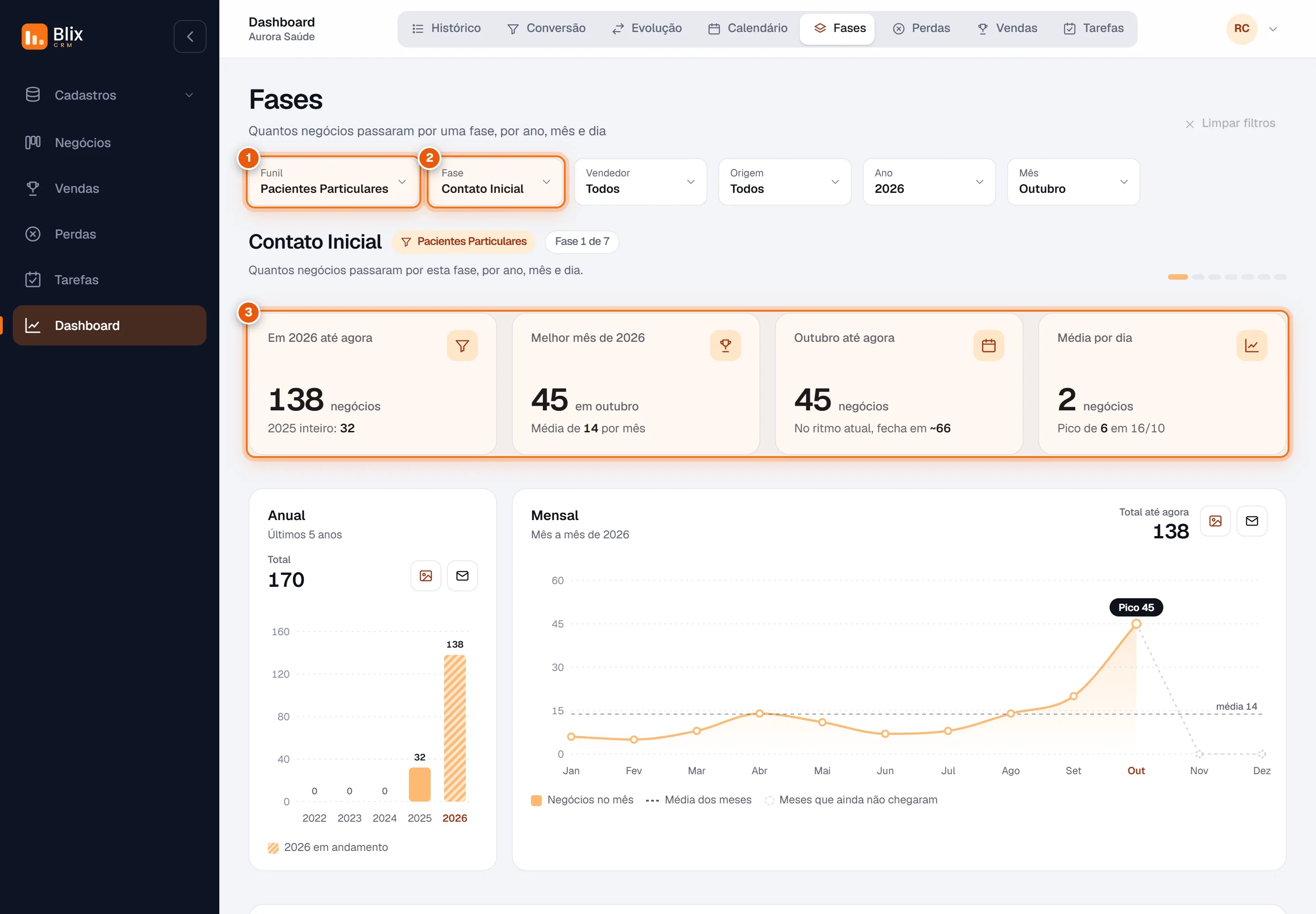1316x914 pixels.
Task: Switch to the Conversão tab
Action: [x=547, y=29]
